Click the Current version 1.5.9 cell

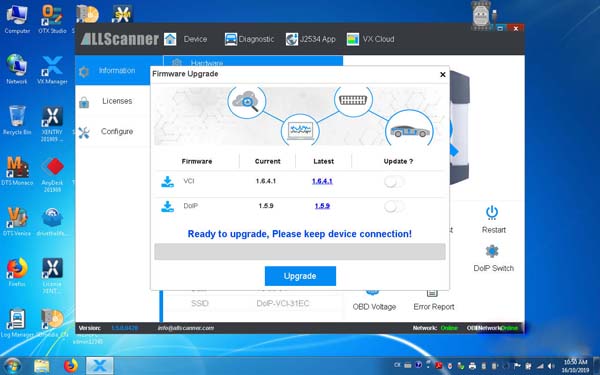(x=266, y=206)
